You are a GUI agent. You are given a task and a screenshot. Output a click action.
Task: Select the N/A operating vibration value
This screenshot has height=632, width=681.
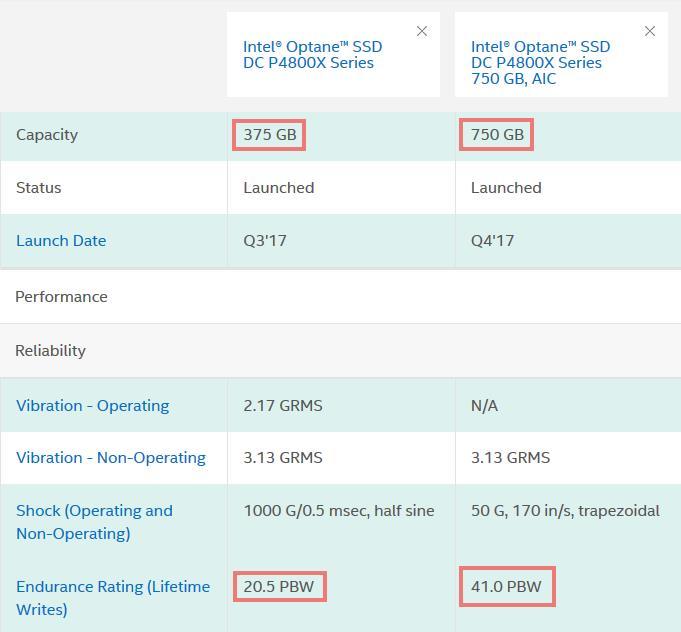[x=484, y=406]
